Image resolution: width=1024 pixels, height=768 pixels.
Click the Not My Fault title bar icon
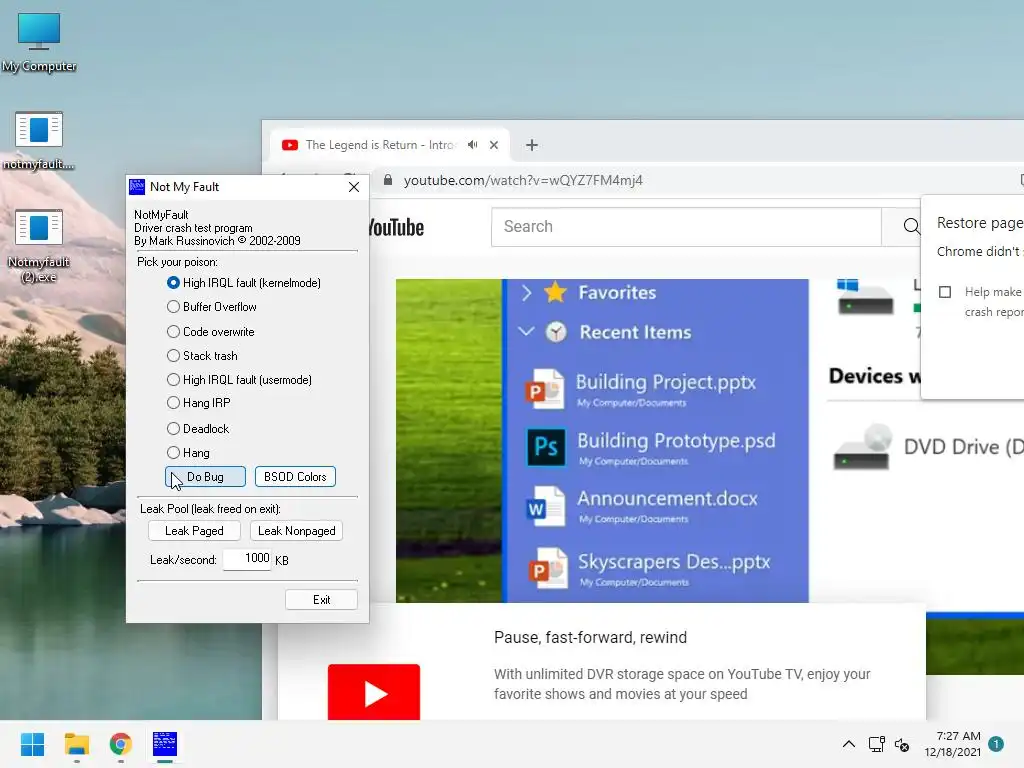(x=137, y=187)
